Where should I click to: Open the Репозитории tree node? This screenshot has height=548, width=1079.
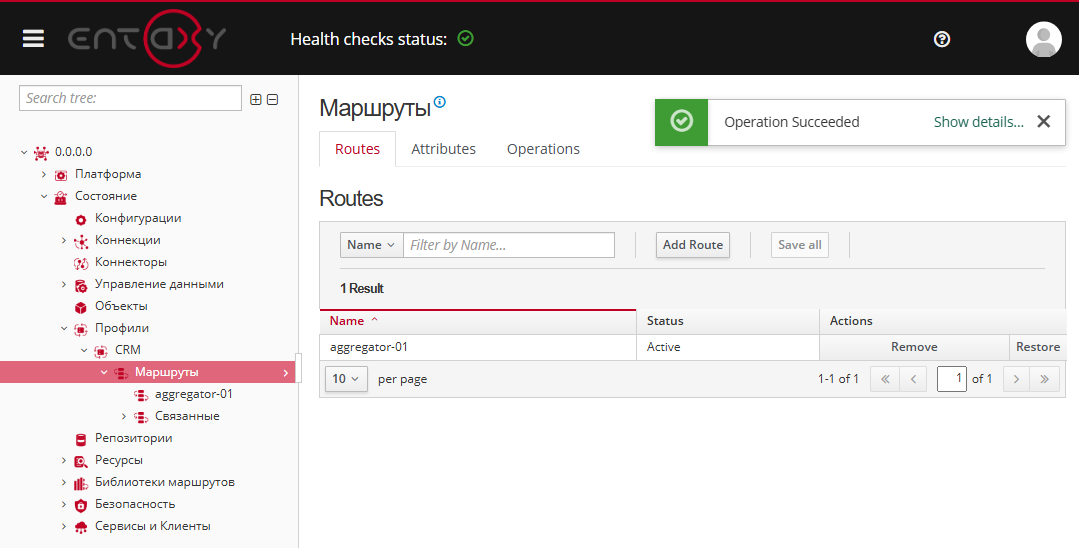pos(133,439)
